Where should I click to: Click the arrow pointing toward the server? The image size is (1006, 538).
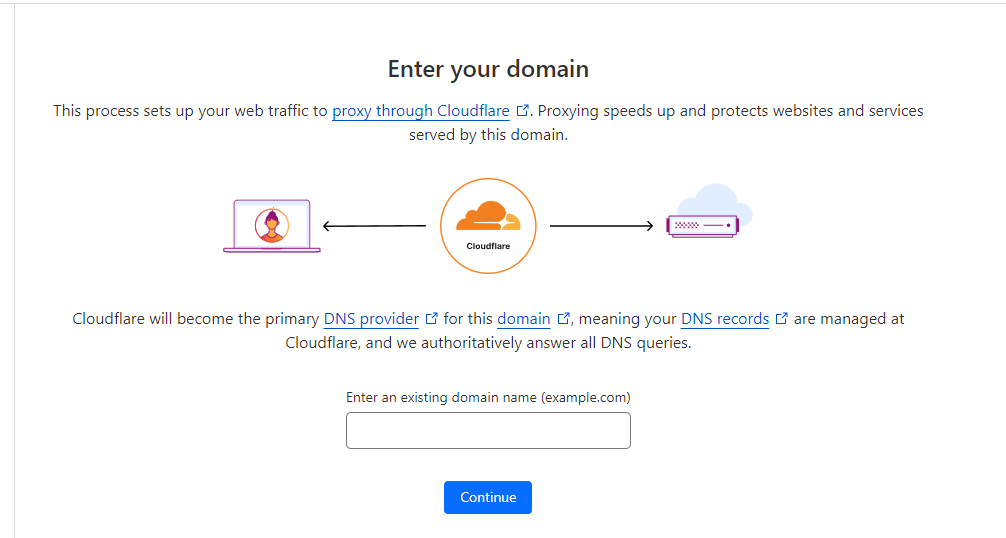[x=602, y=226]
